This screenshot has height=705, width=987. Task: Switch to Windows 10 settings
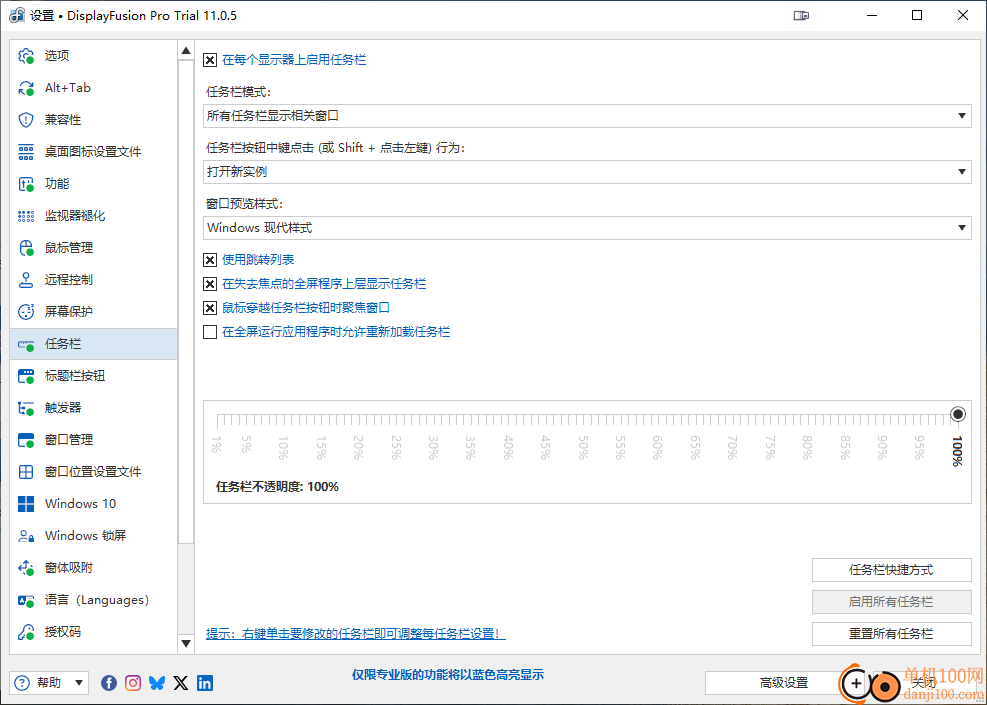pyautogui.click(x=94, y=504)
